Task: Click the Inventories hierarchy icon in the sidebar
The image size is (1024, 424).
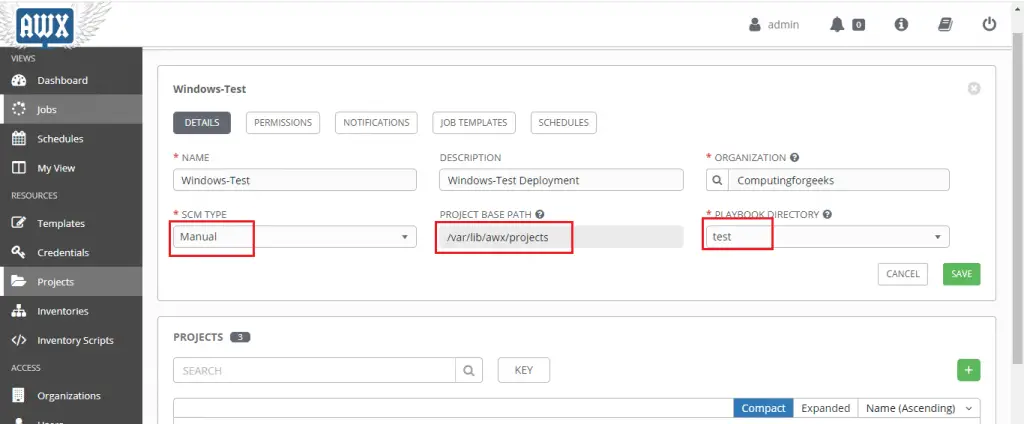Action: click(19, 311)
